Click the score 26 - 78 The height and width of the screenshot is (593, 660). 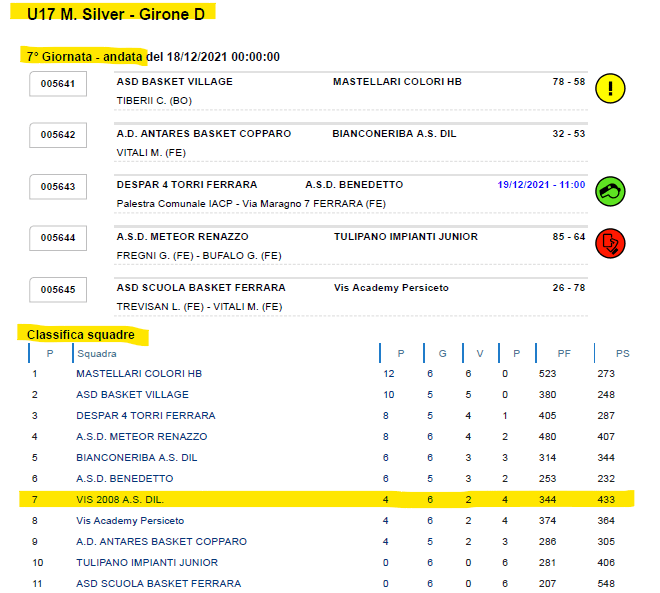click(x=569, y=288)
